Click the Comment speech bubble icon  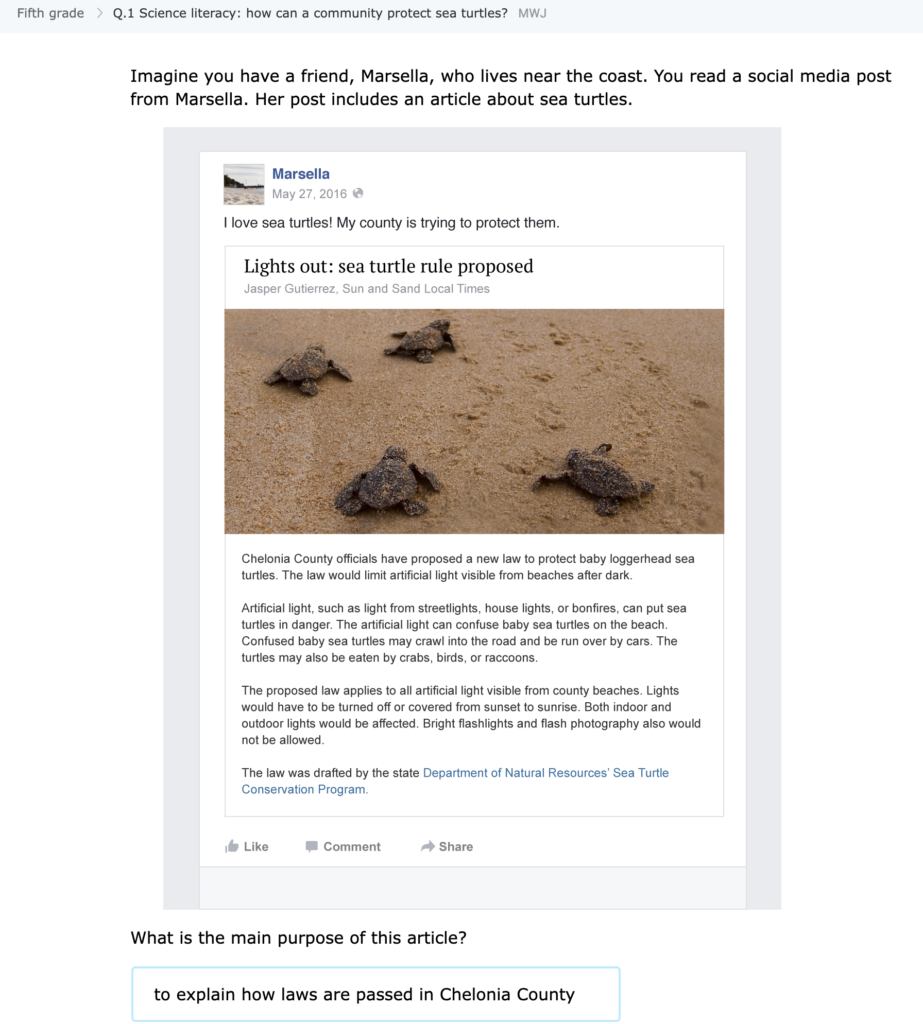(x=312, y=846)
